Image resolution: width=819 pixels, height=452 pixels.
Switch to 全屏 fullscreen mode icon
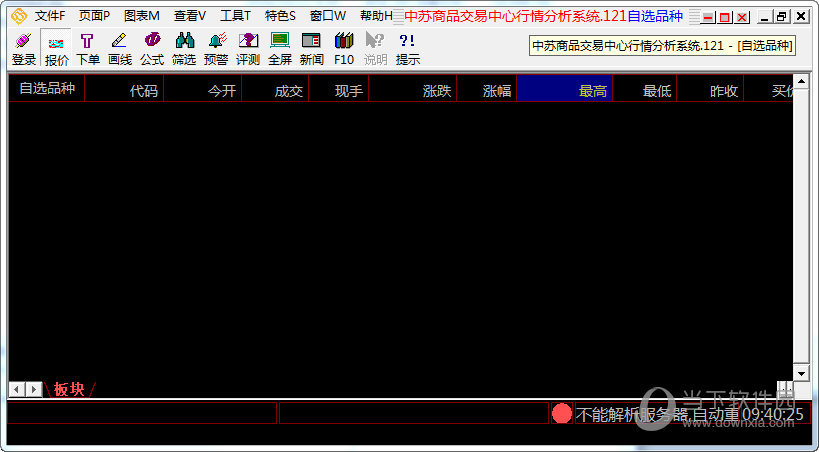(280, 49)
